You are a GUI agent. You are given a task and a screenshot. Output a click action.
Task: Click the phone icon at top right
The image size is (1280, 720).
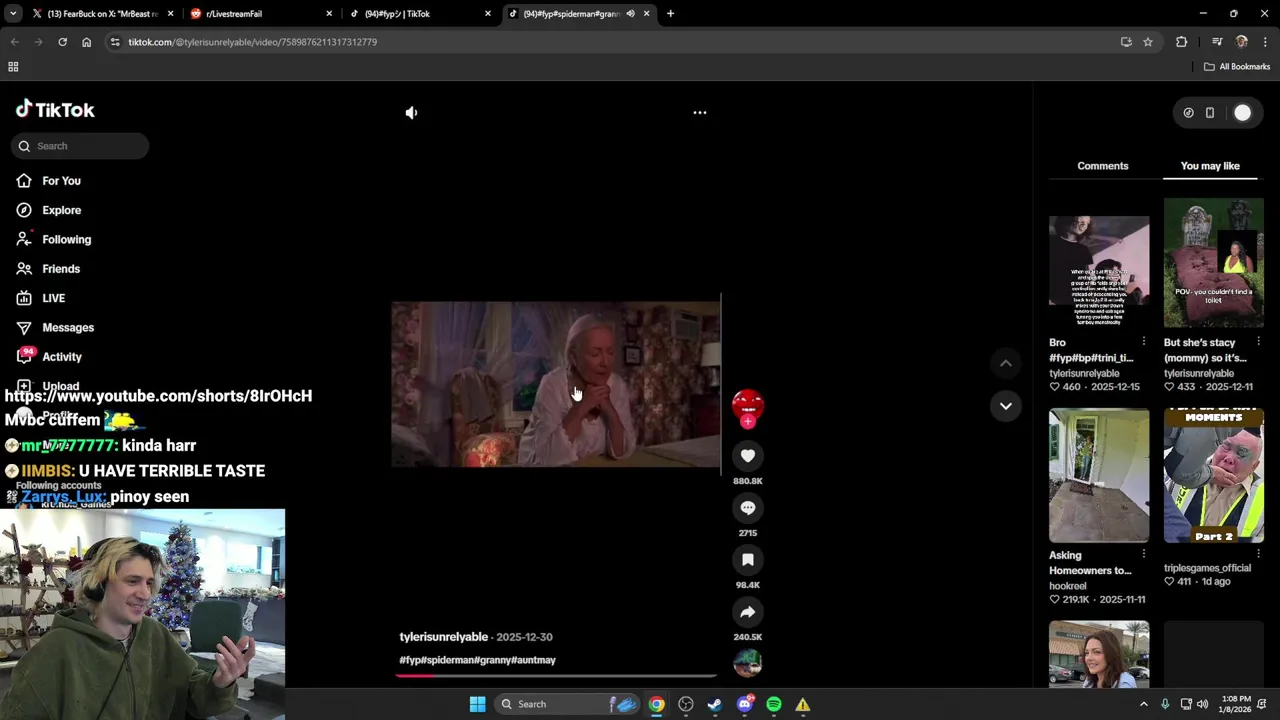(x=1210, y=113)
